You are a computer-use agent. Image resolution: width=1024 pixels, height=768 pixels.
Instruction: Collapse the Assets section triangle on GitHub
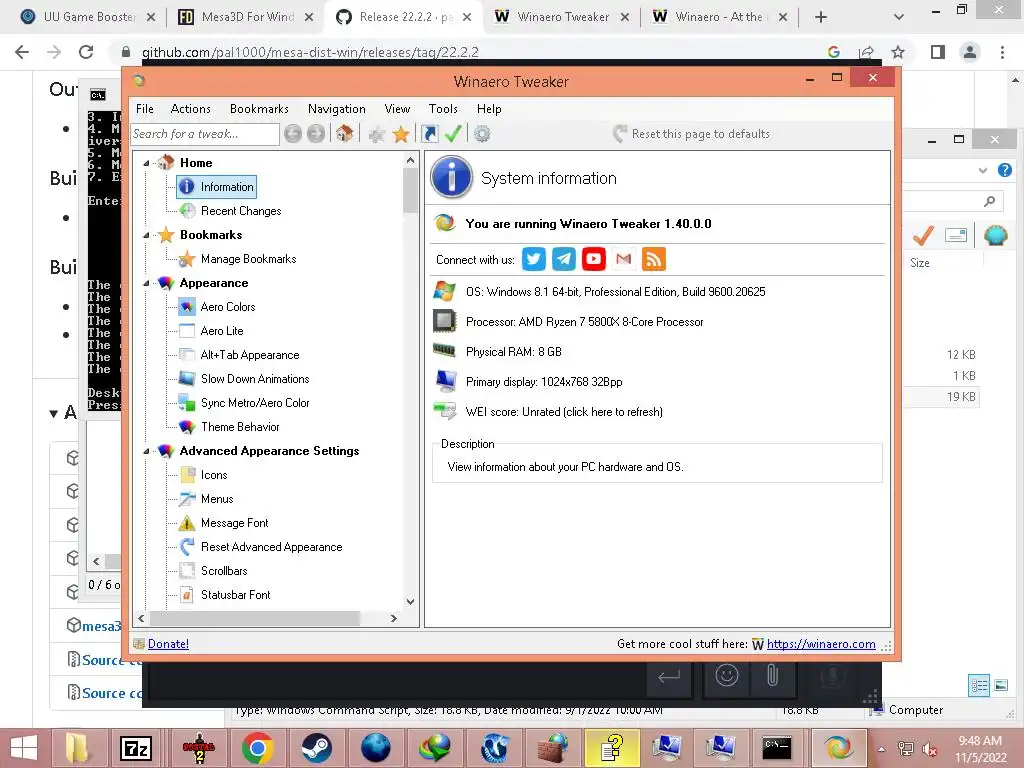pyautogui.click(x=54, y=413)
